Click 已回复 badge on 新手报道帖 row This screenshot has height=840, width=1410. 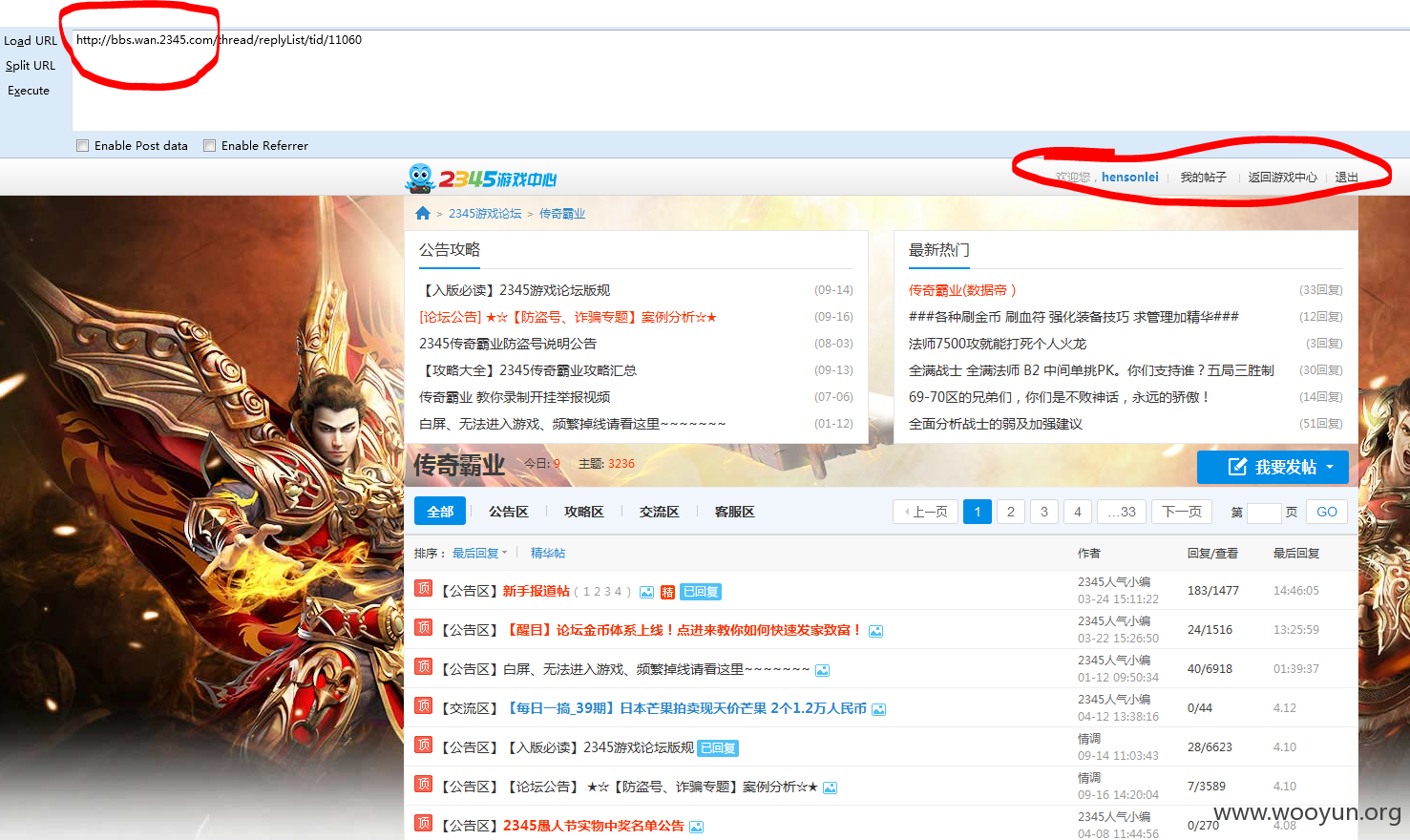tap(701, 592)
